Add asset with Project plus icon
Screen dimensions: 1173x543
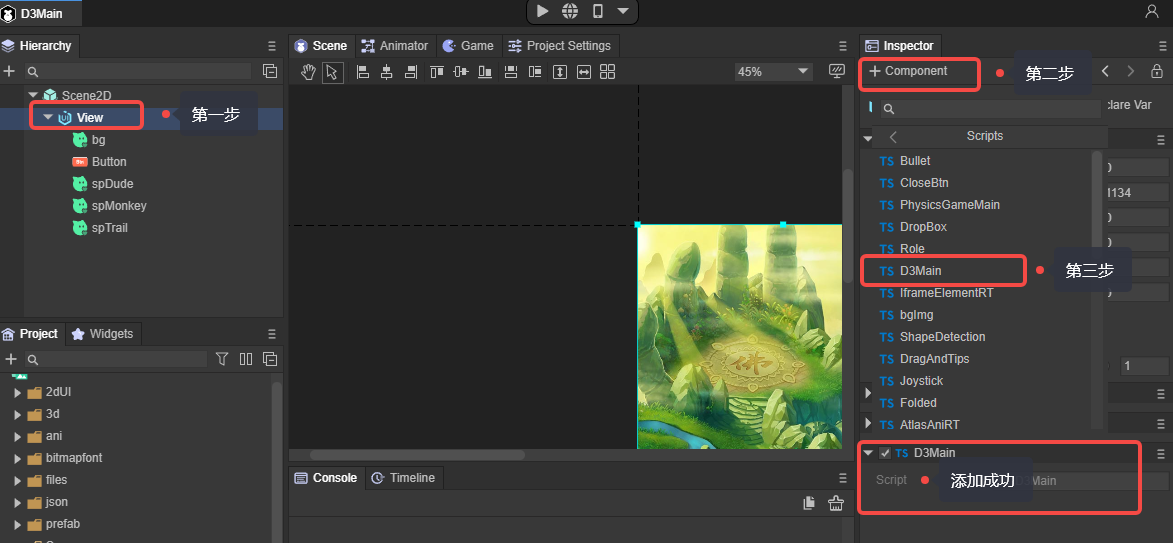pyautogui.click(x=11, y=359)
